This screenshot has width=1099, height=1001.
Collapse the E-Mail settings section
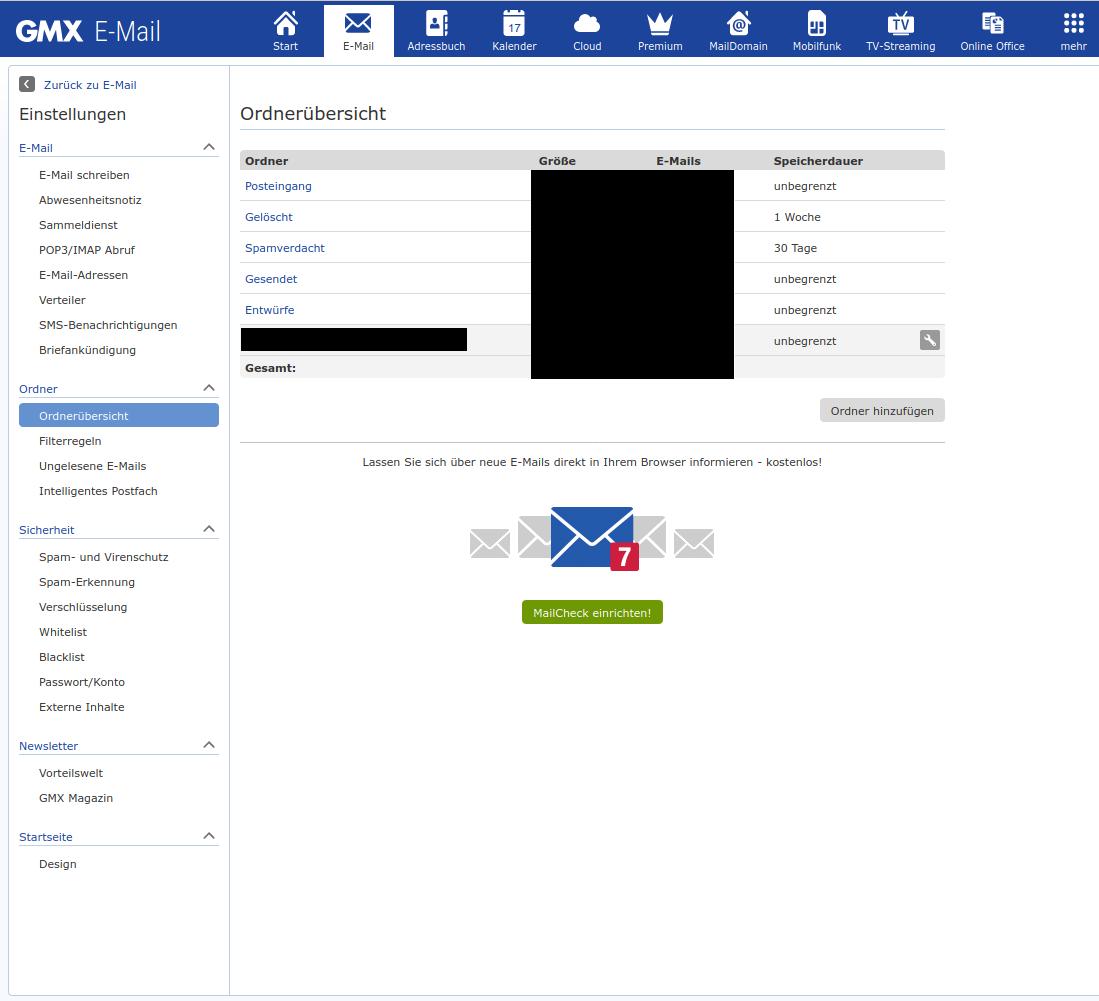209,147
